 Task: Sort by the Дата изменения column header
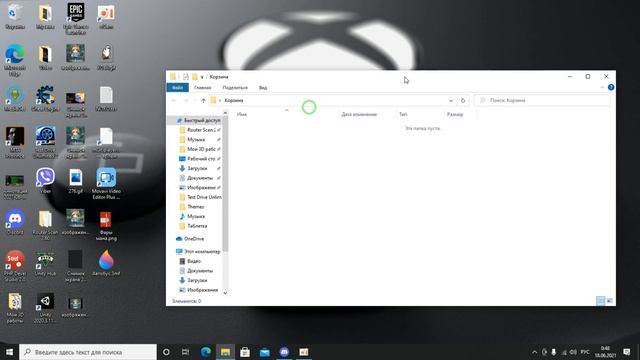[x=367, y=114]
